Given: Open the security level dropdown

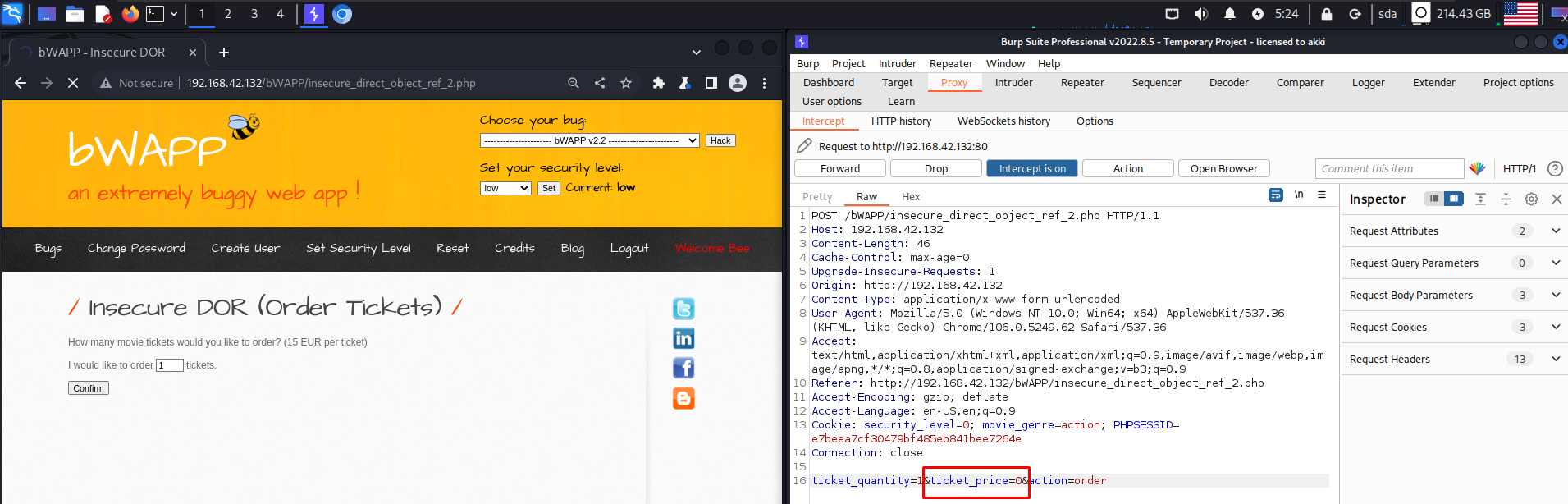Looking at the screenshot, I should point(505,188).
